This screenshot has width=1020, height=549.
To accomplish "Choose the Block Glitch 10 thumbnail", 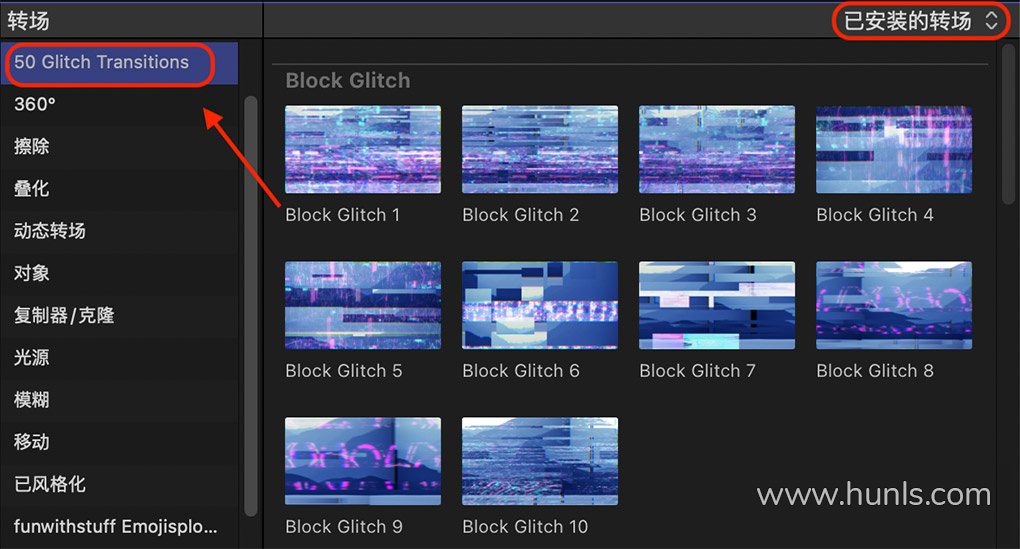I will 540,461.
